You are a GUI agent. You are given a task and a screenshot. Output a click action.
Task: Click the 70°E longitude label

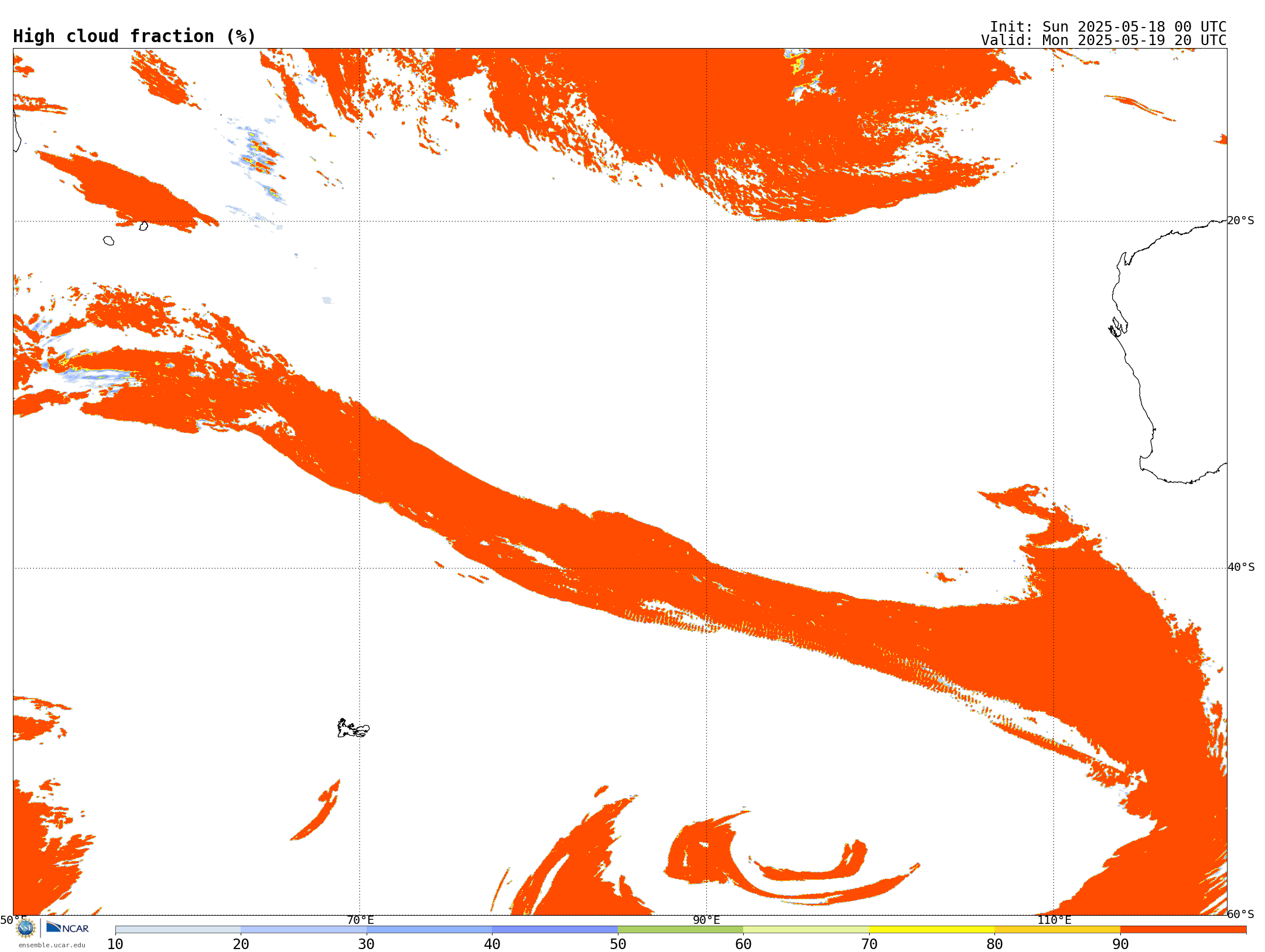pos(360,920)
